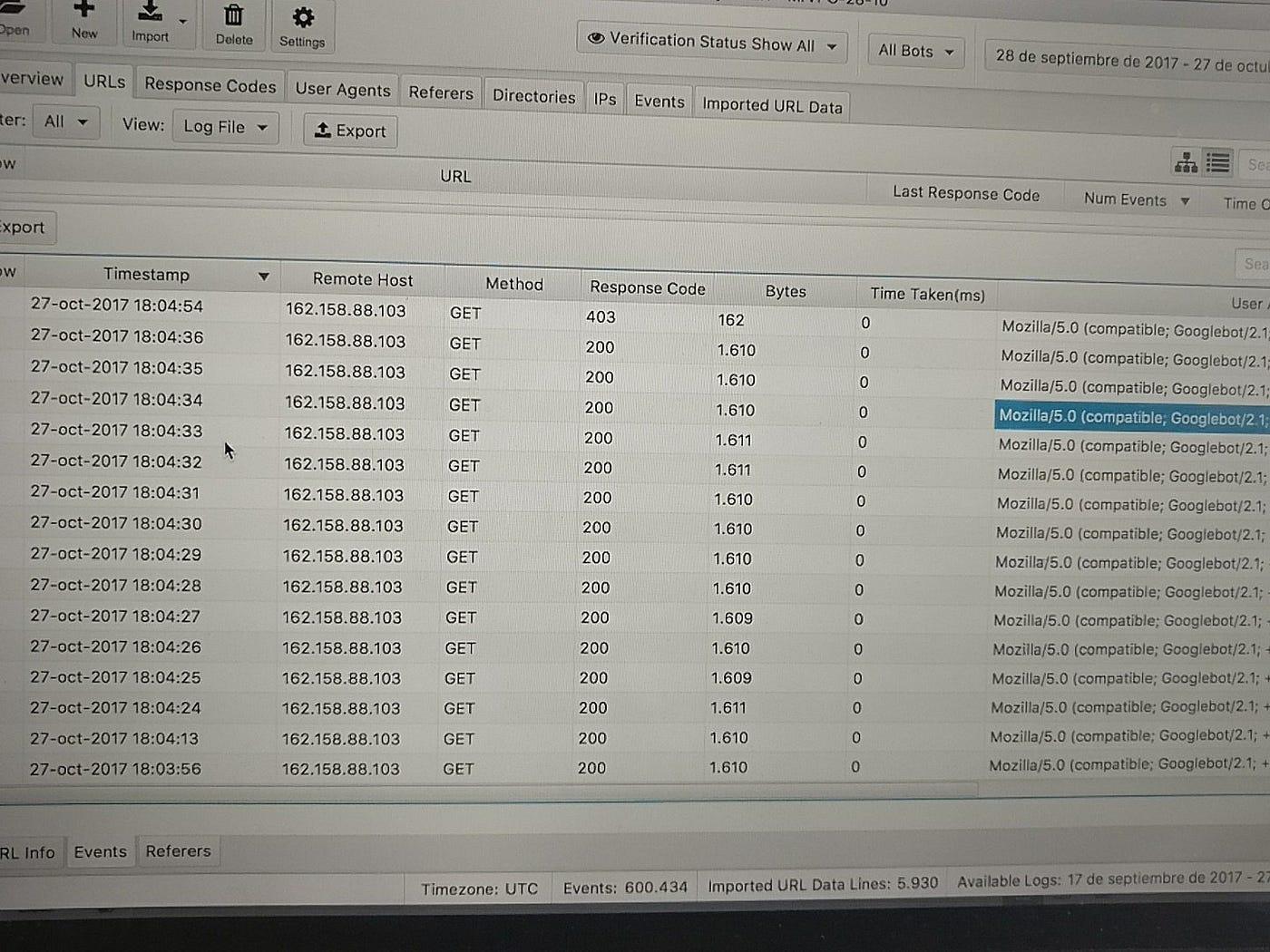The width and height of the screenshot is (1270, 952).
Task: Click the Import toolbar icon
Action: click(x=150, y=12)
